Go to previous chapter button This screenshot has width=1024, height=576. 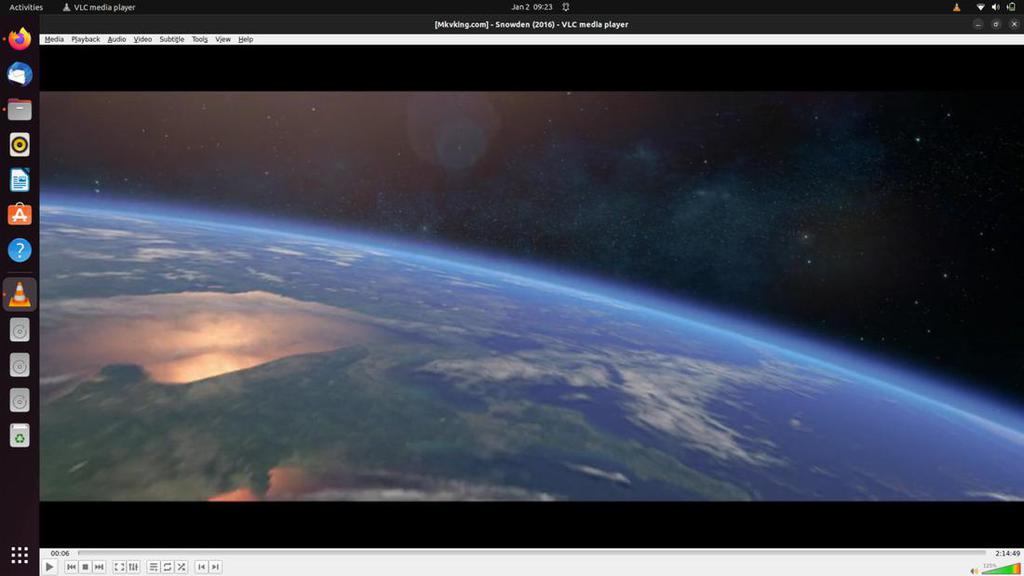click(x=201, y=567)
